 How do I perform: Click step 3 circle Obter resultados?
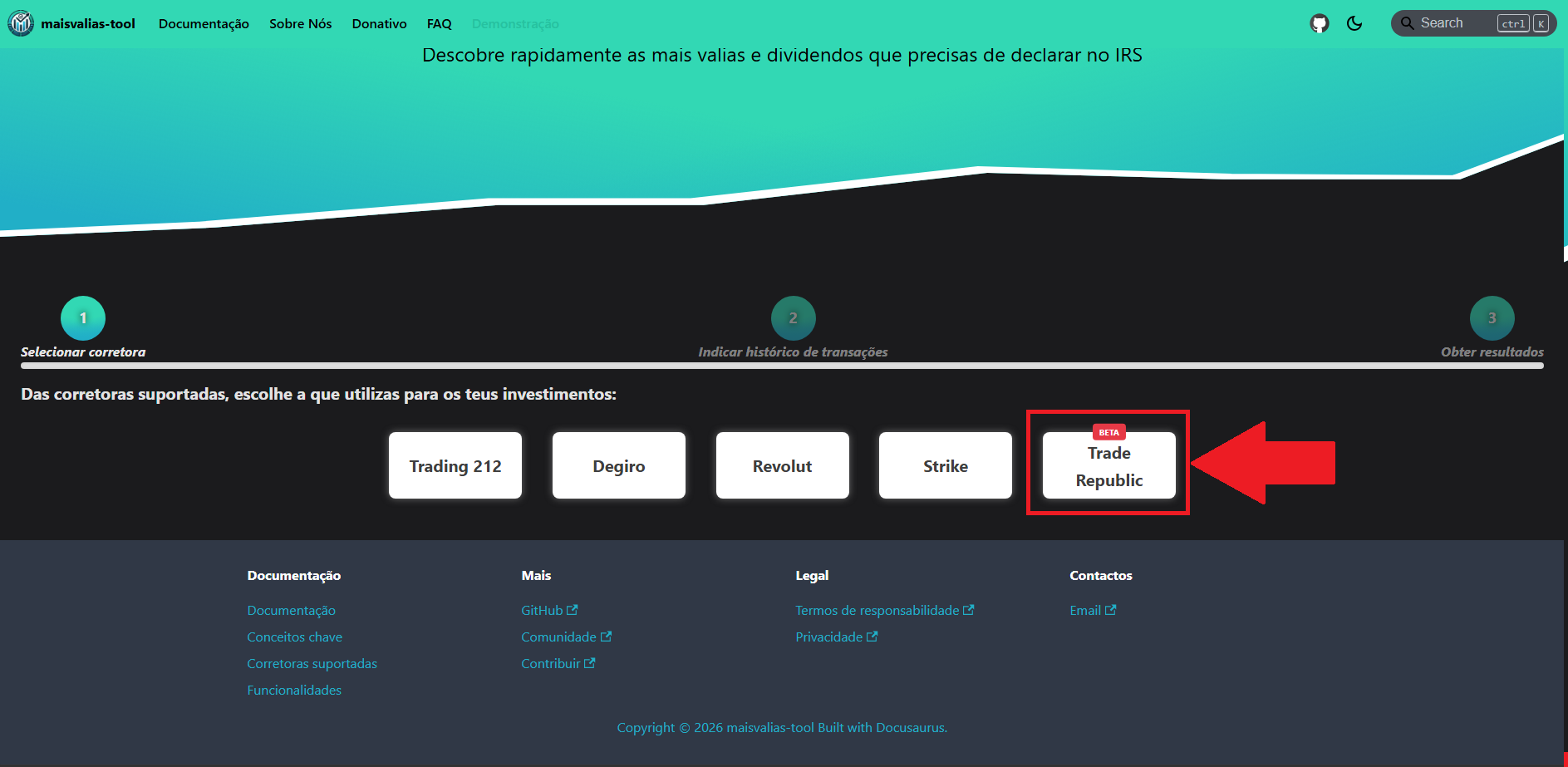point(1492,318)
